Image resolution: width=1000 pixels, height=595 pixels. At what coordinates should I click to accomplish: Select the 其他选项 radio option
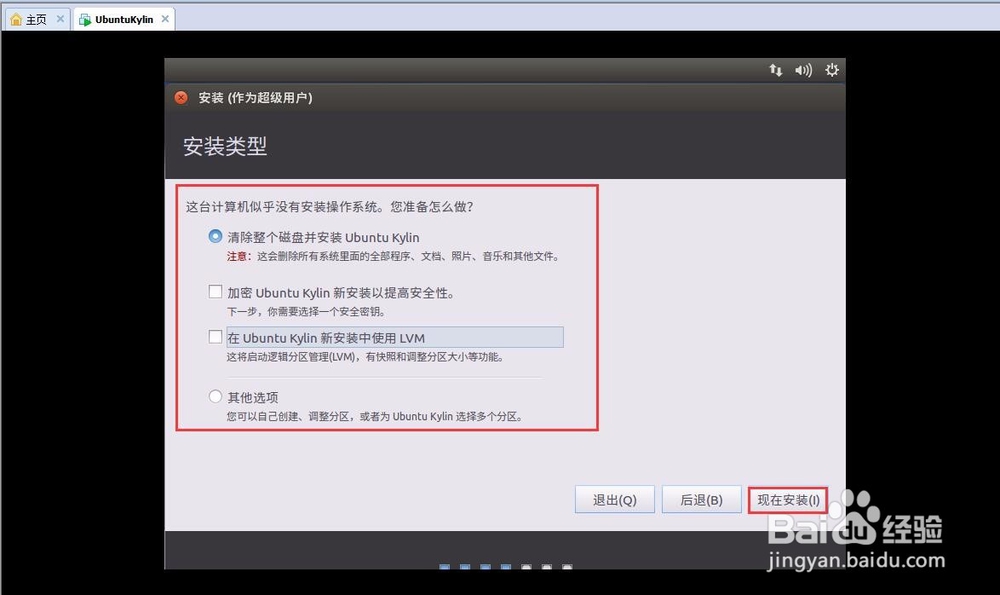tap(215, 396)
